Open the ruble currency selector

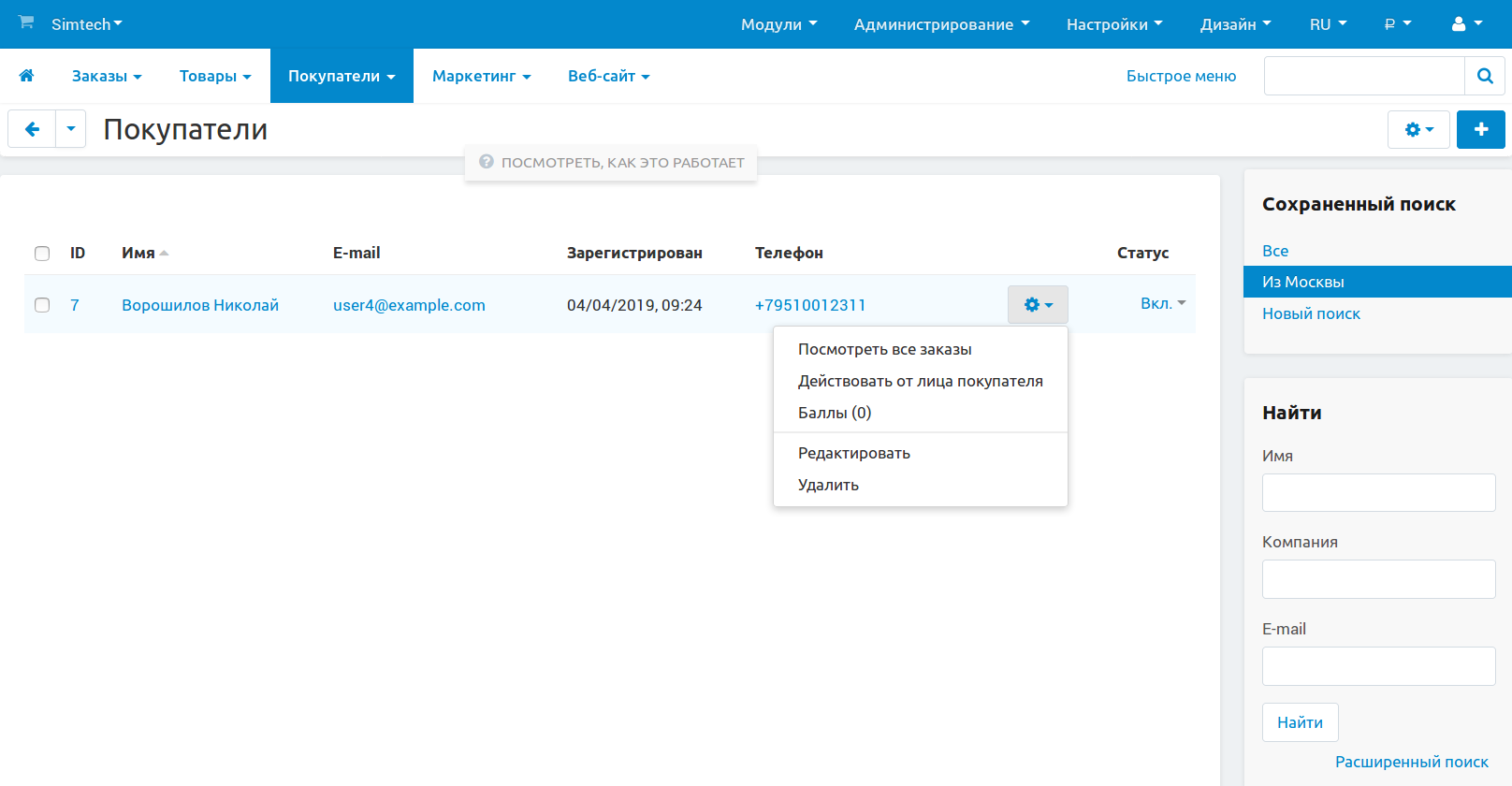[x=1398, y=24]
